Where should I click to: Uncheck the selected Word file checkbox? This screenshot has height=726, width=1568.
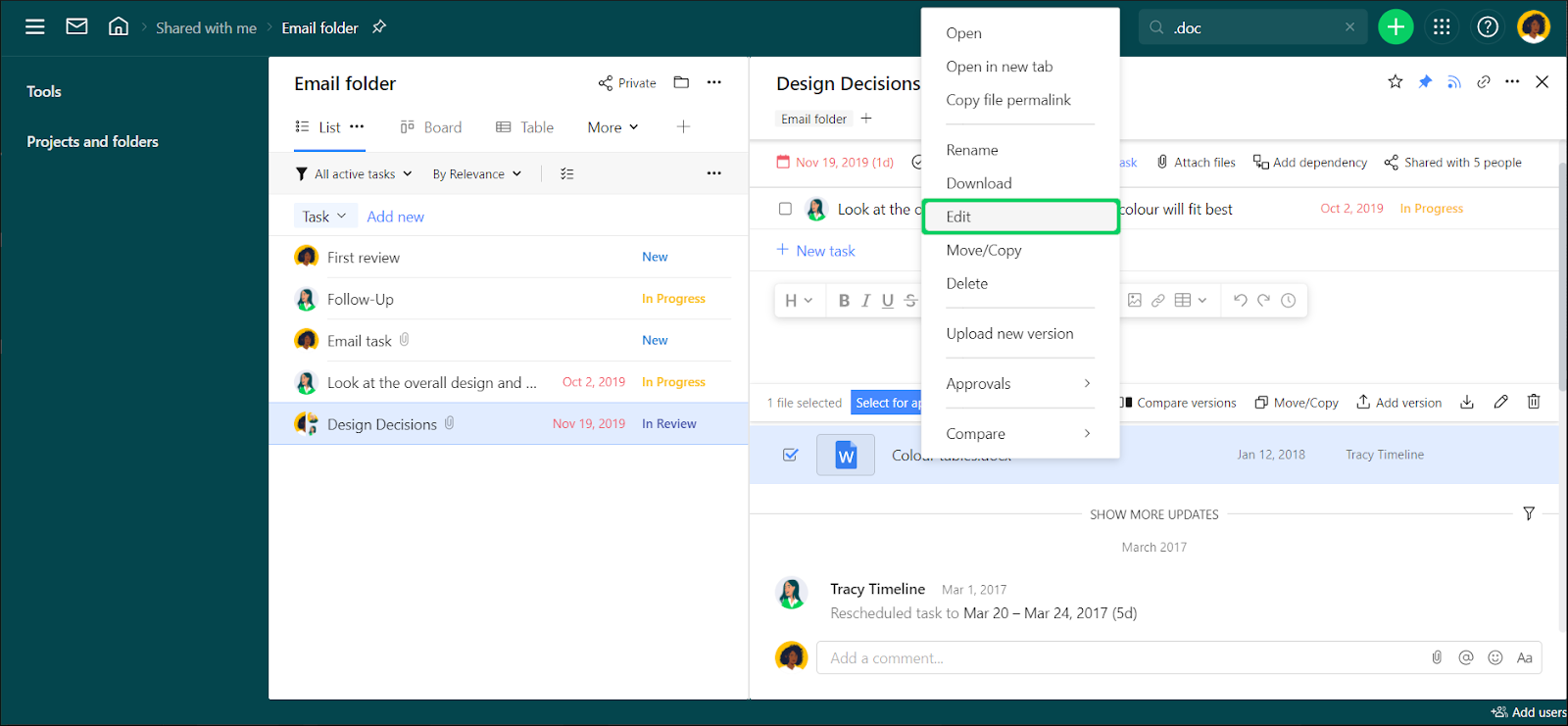coord(791,455)
